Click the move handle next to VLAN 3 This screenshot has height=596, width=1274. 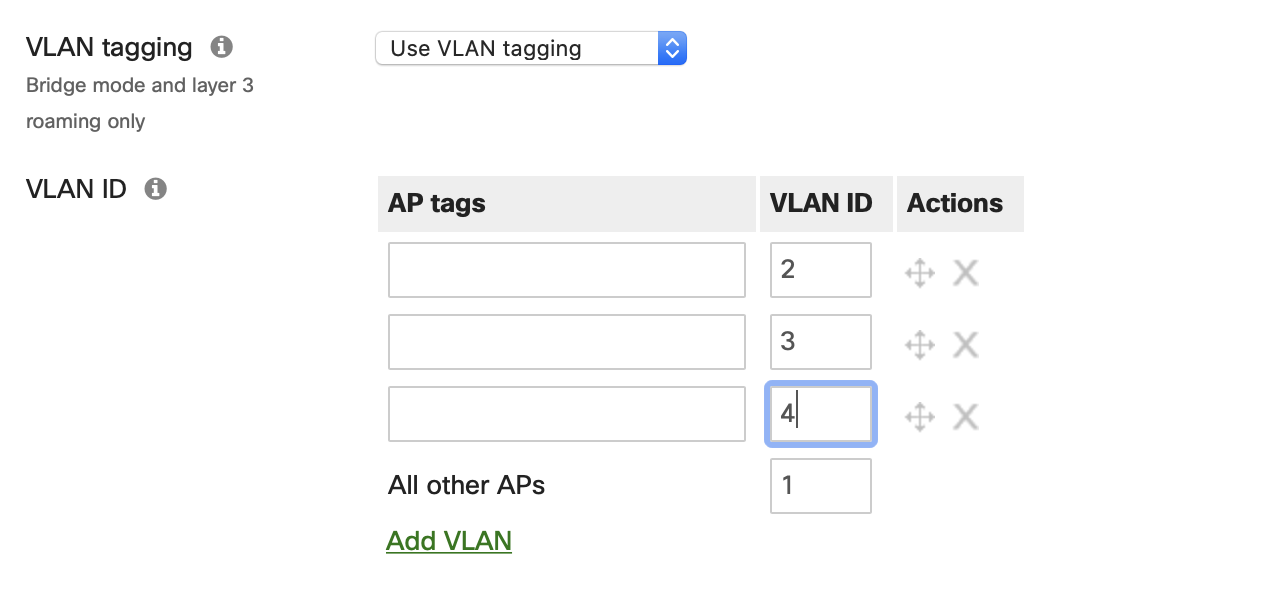pos(919,344)
